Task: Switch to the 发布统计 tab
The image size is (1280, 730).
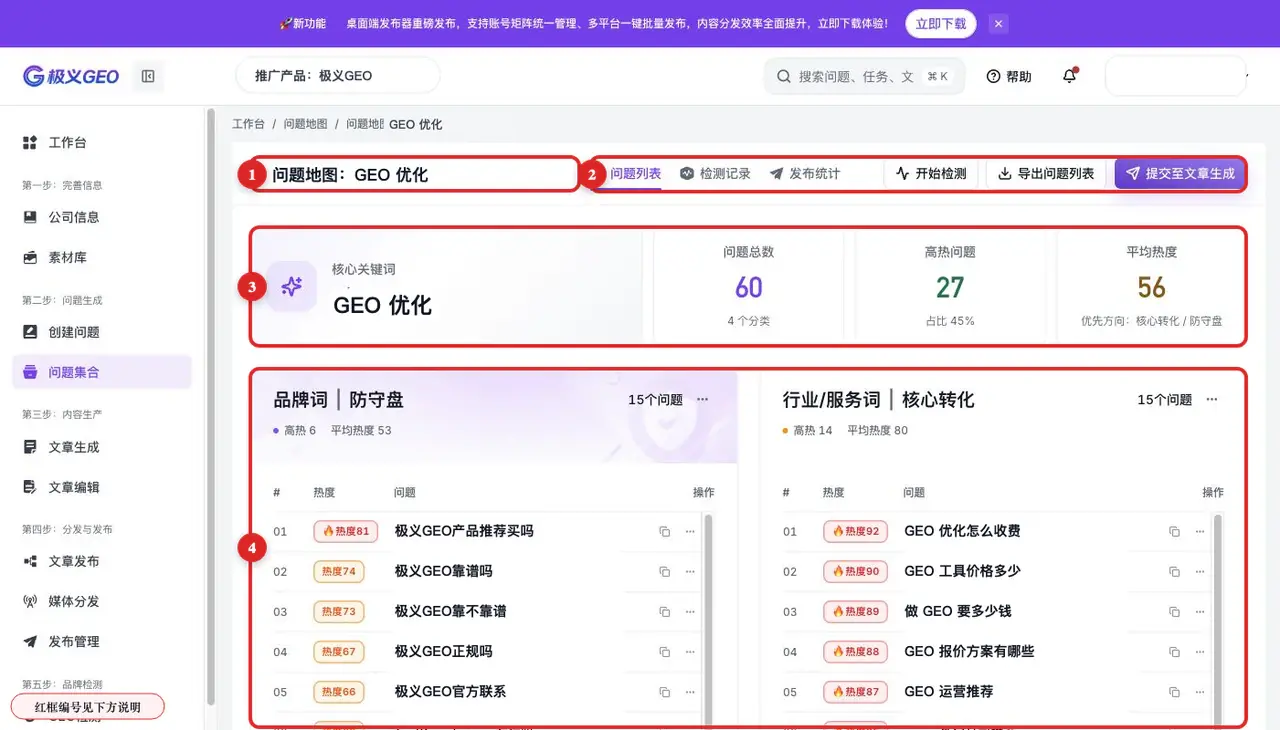Action: 805,173
